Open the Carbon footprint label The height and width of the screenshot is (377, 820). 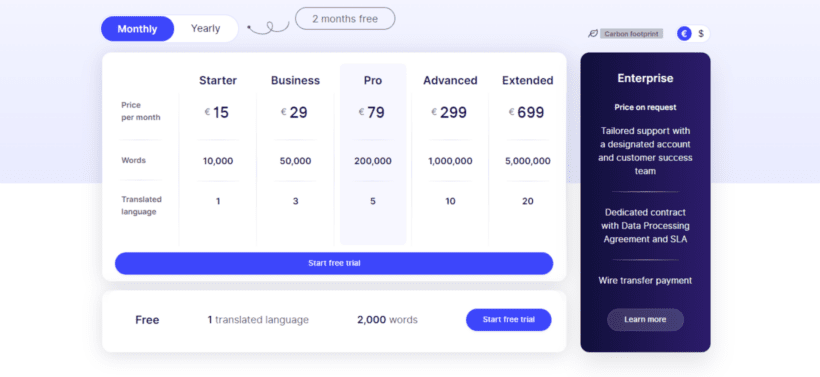[631, 34]
